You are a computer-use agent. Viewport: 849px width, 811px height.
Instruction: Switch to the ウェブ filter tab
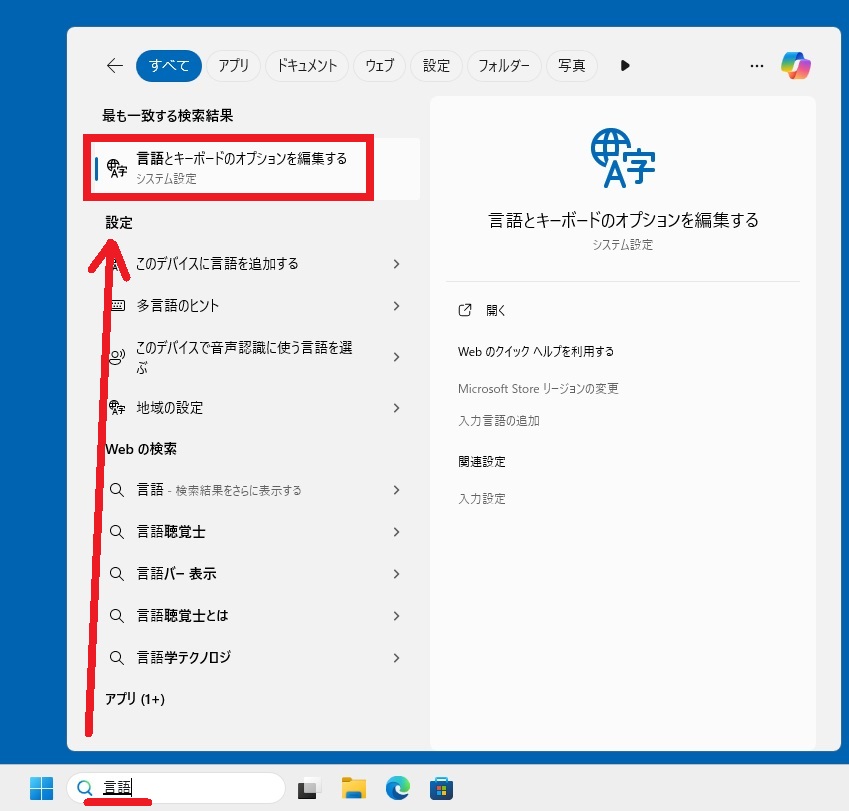(x=380, y=66)
